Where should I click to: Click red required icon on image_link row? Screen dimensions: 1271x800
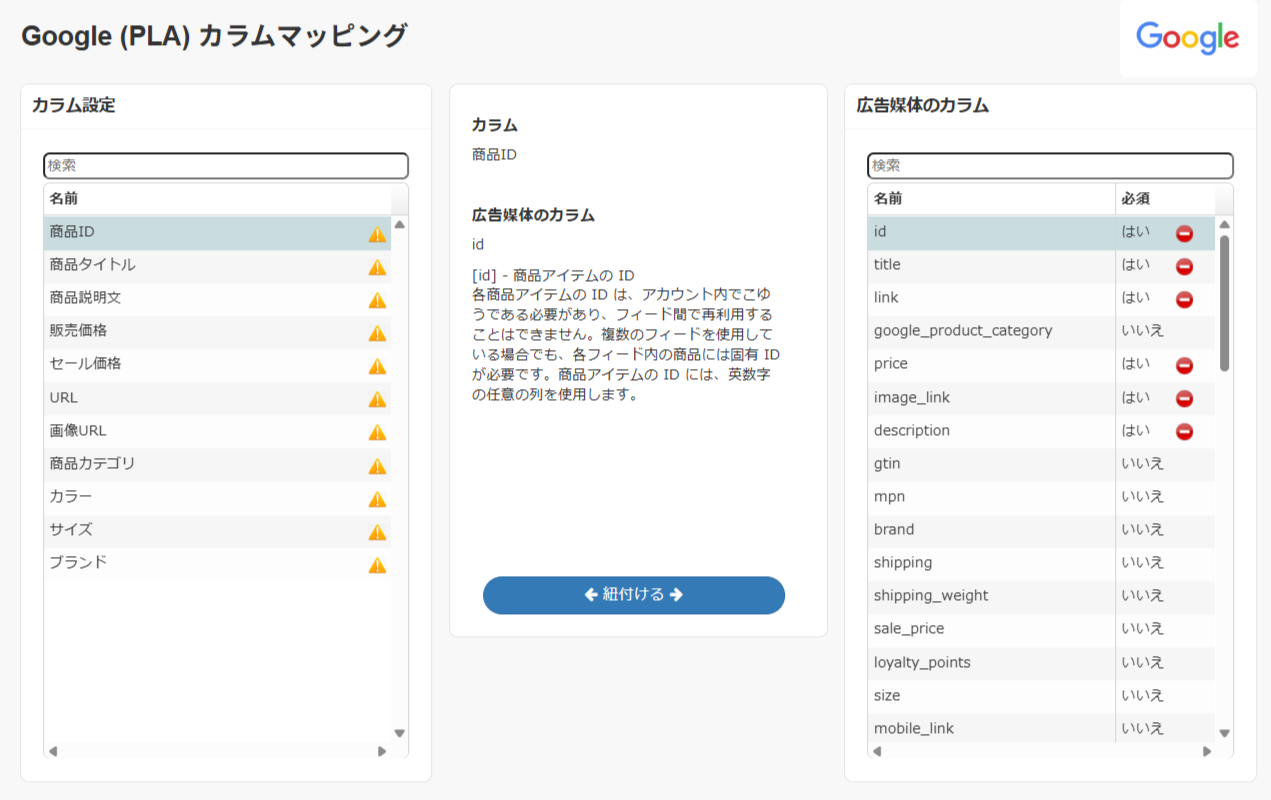click(x=1184, y=398)
